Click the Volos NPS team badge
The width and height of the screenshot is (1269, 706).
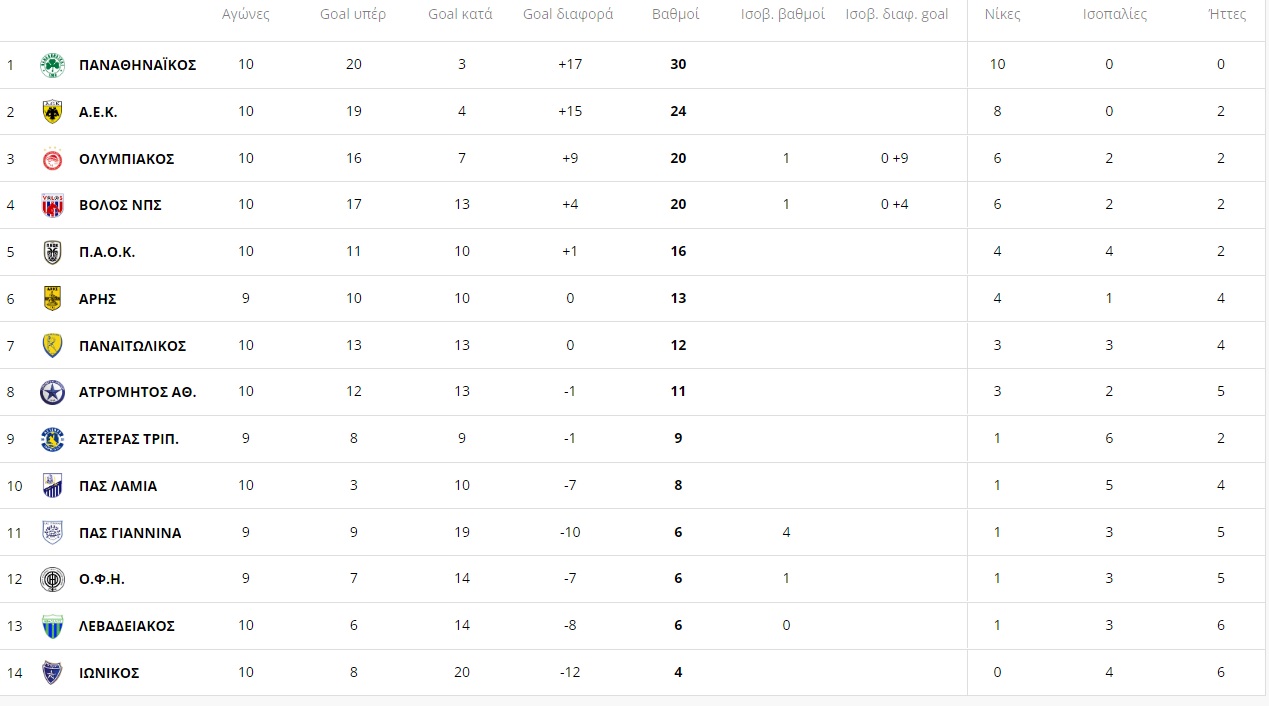(52, 205)
